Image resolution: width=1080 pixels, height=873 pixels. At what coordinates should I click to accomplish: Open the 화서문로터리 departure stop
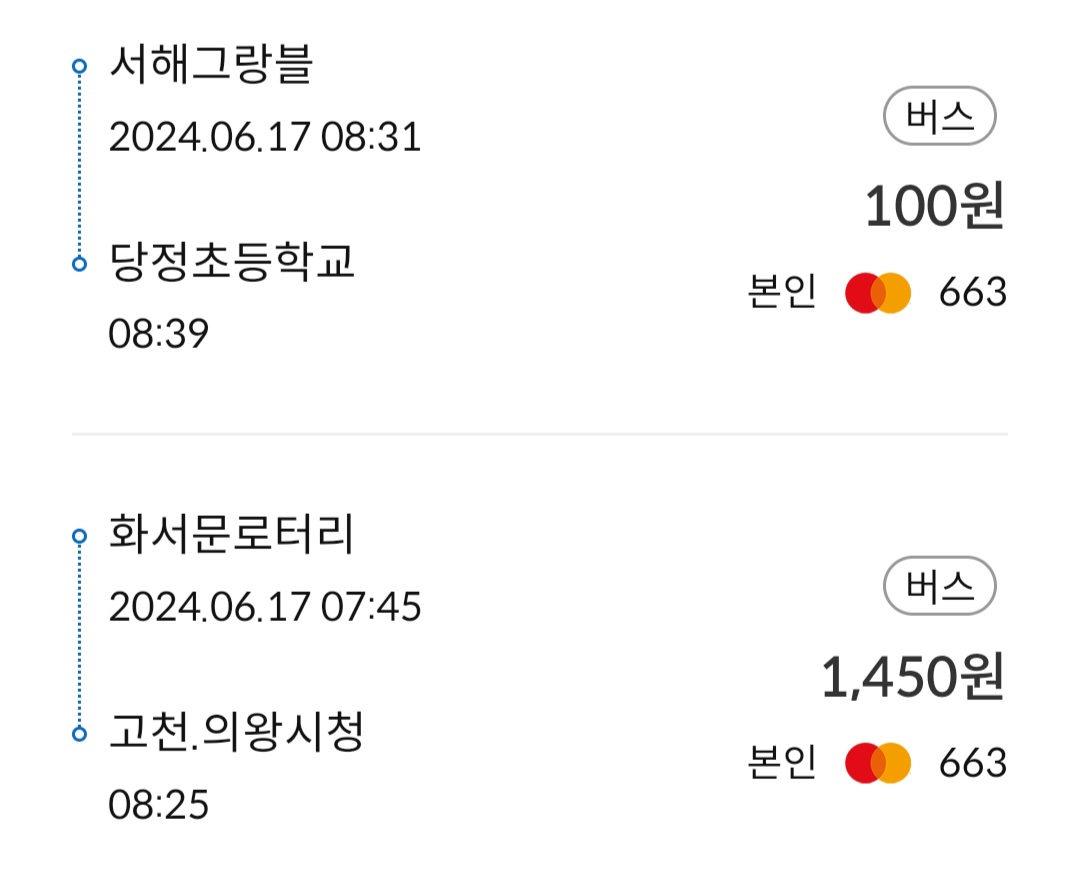tap(231, 537)
